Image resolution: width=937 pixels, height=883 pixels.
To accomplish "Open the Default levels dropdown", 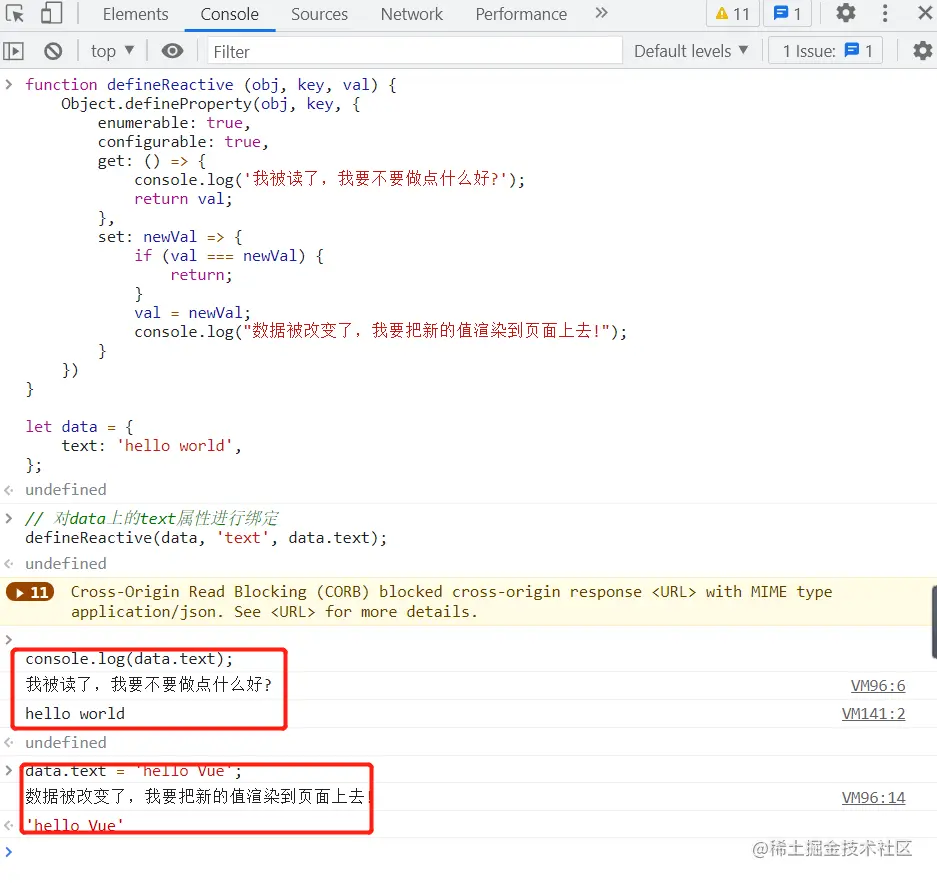I will click(x=691, y=50).
